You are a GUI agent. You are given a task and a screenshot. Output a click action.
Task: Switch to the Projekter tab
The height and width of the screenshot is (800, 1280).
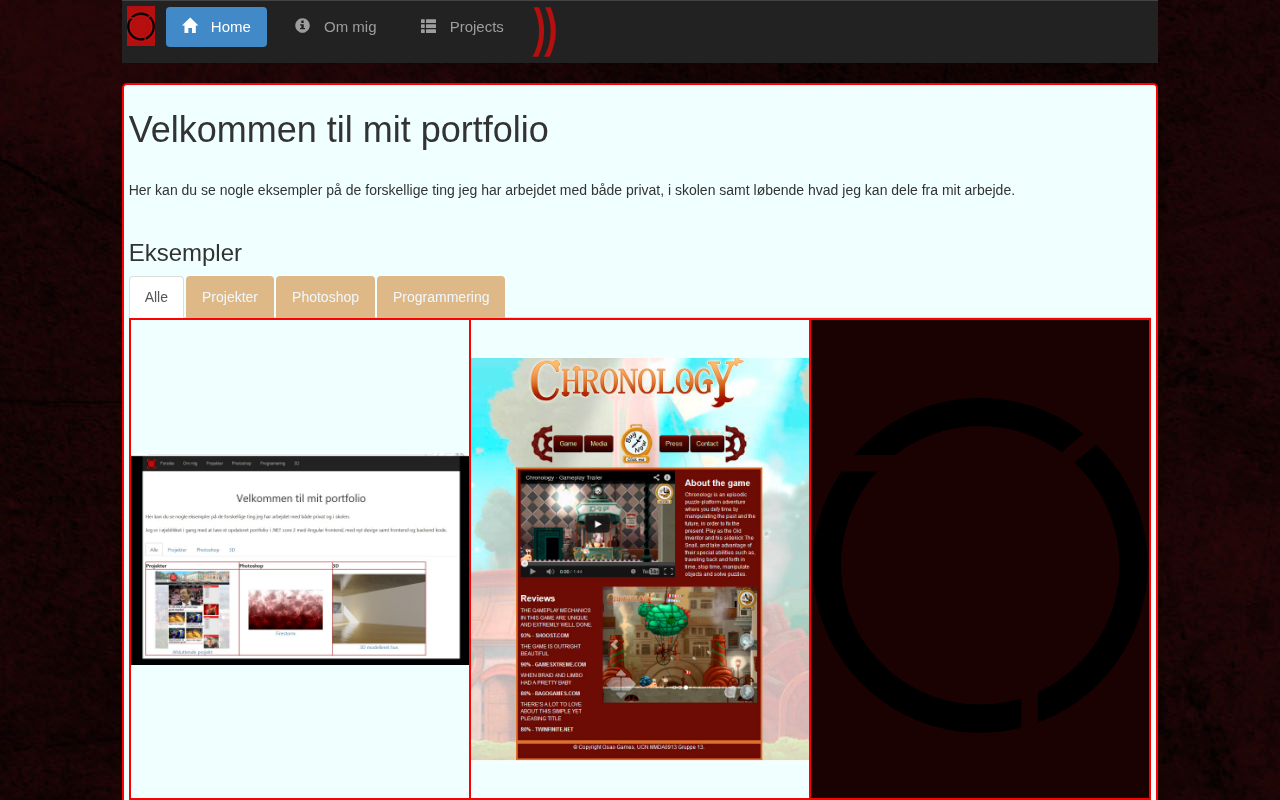230,297
